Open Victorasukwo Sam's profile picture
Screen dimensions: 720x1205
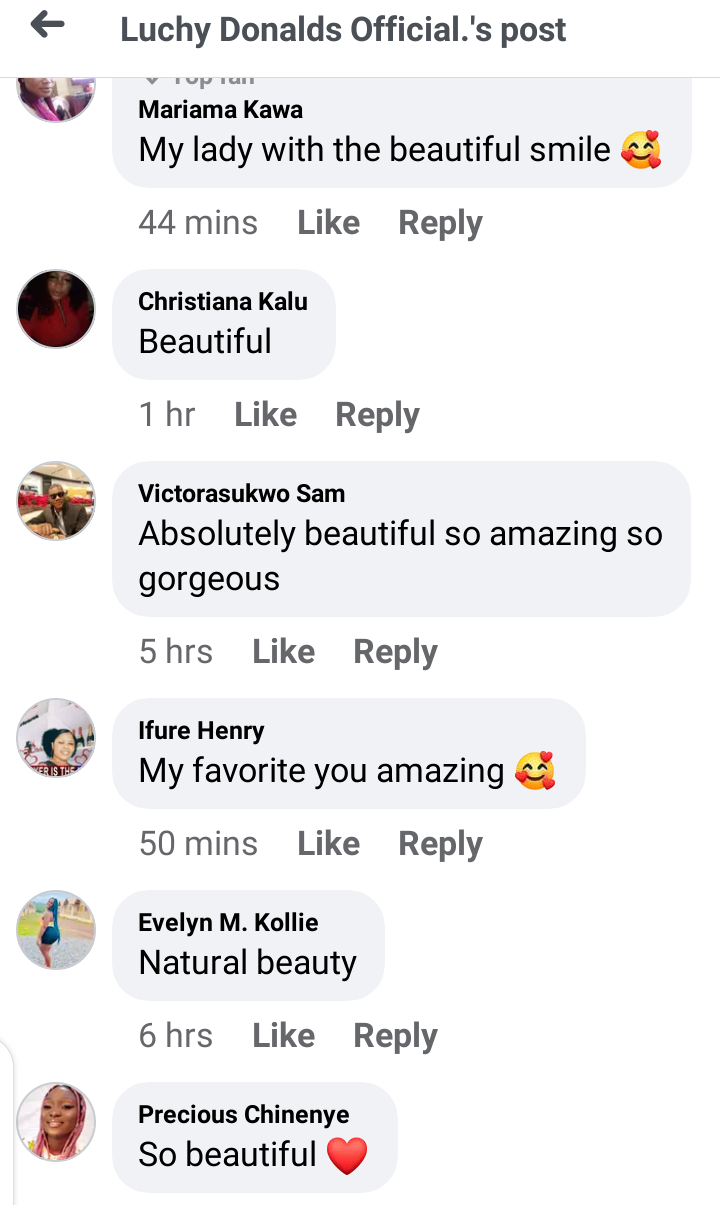56,501
